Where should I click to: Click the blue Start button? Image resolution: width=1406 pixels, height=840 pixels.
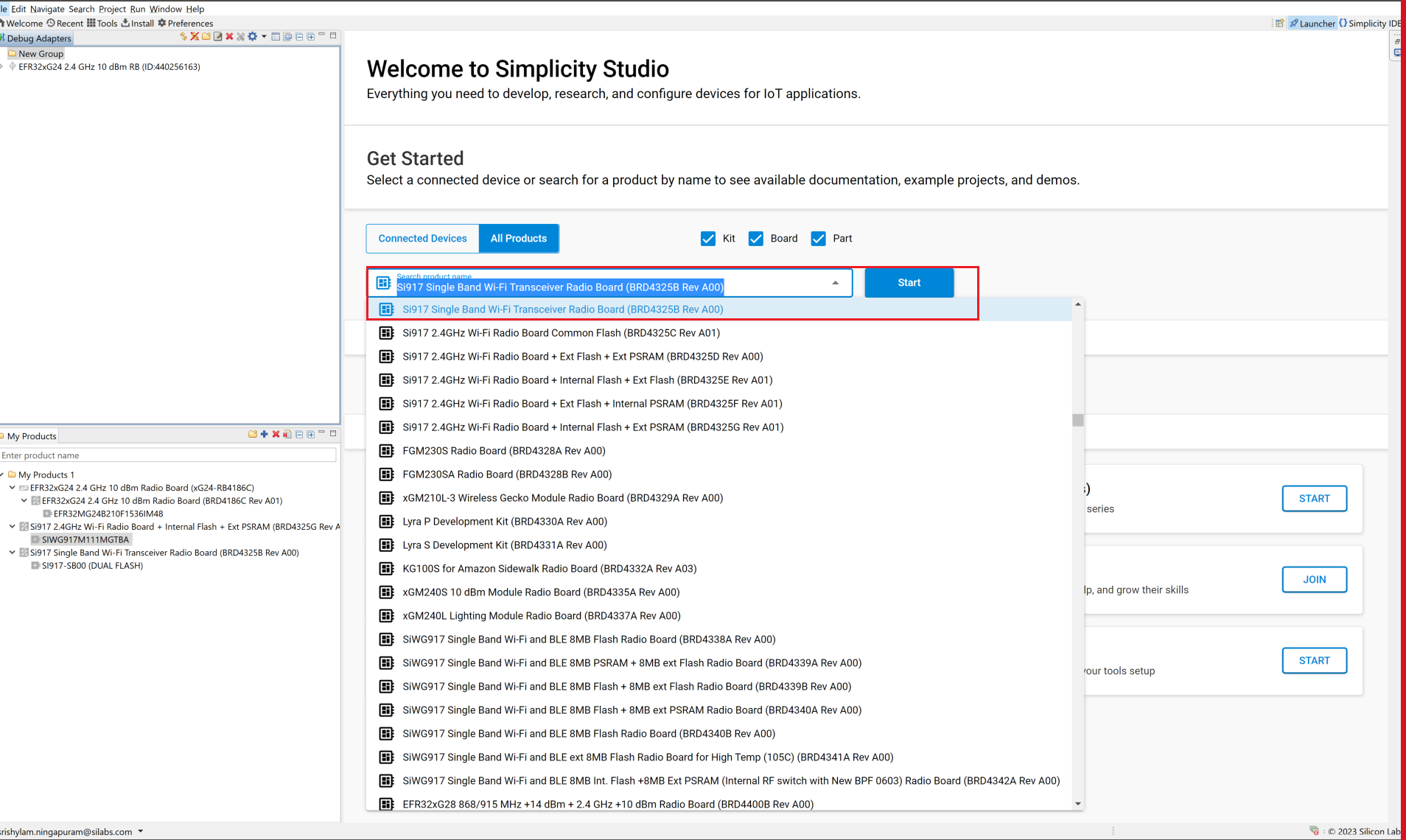(x=909, y=283)
